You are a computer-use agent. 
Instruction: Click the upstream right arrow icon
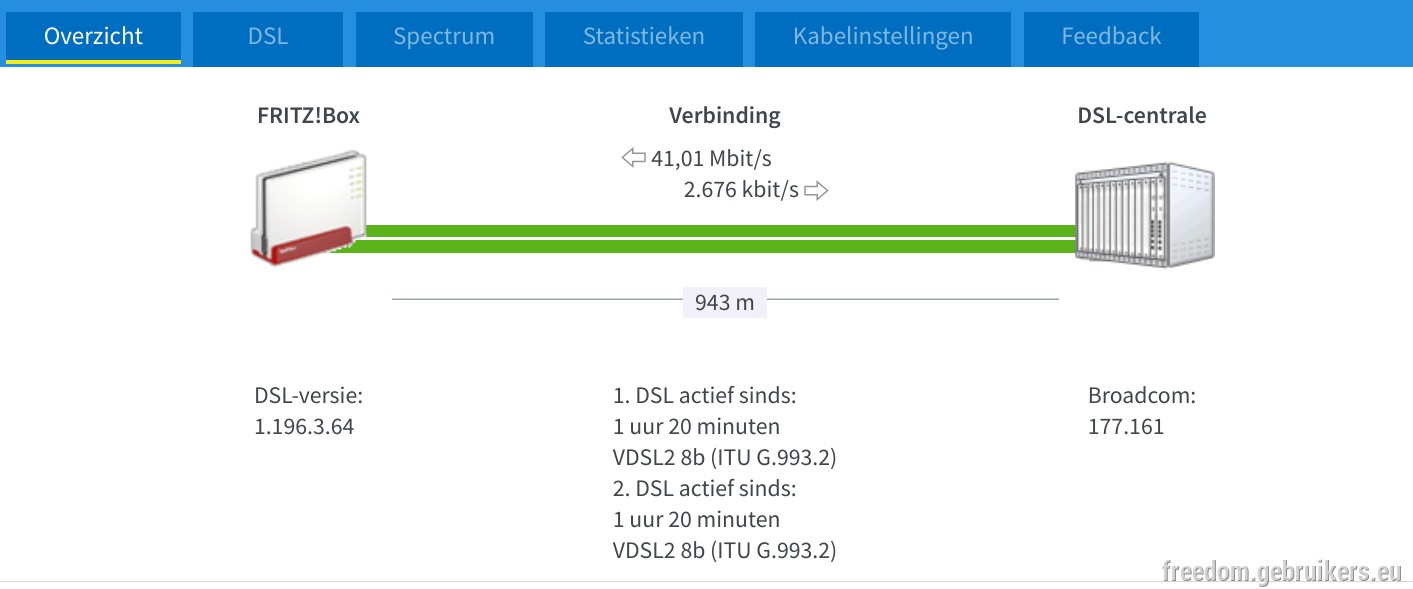pyautogui.click(x=817, y=190)
